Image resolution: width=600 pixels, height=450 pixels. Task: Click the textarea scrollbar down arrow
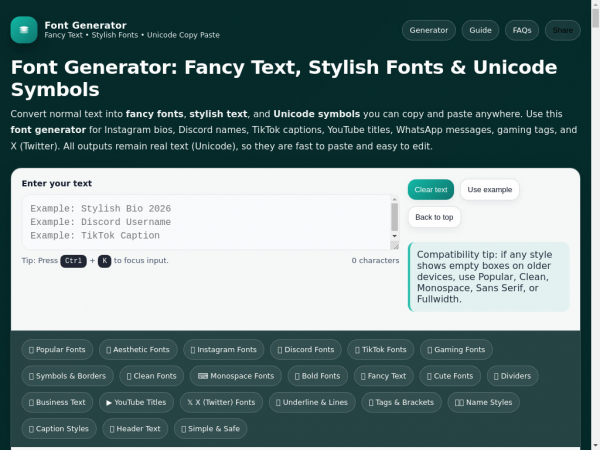click(395, 236)
